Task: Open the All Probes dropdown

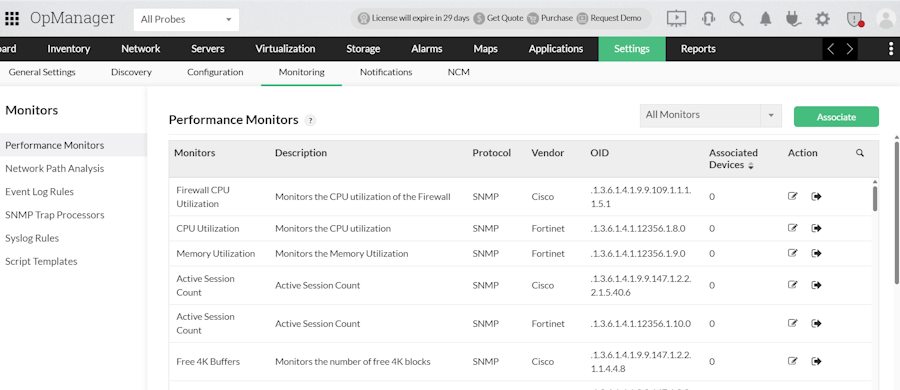Action: click(187, 20)
